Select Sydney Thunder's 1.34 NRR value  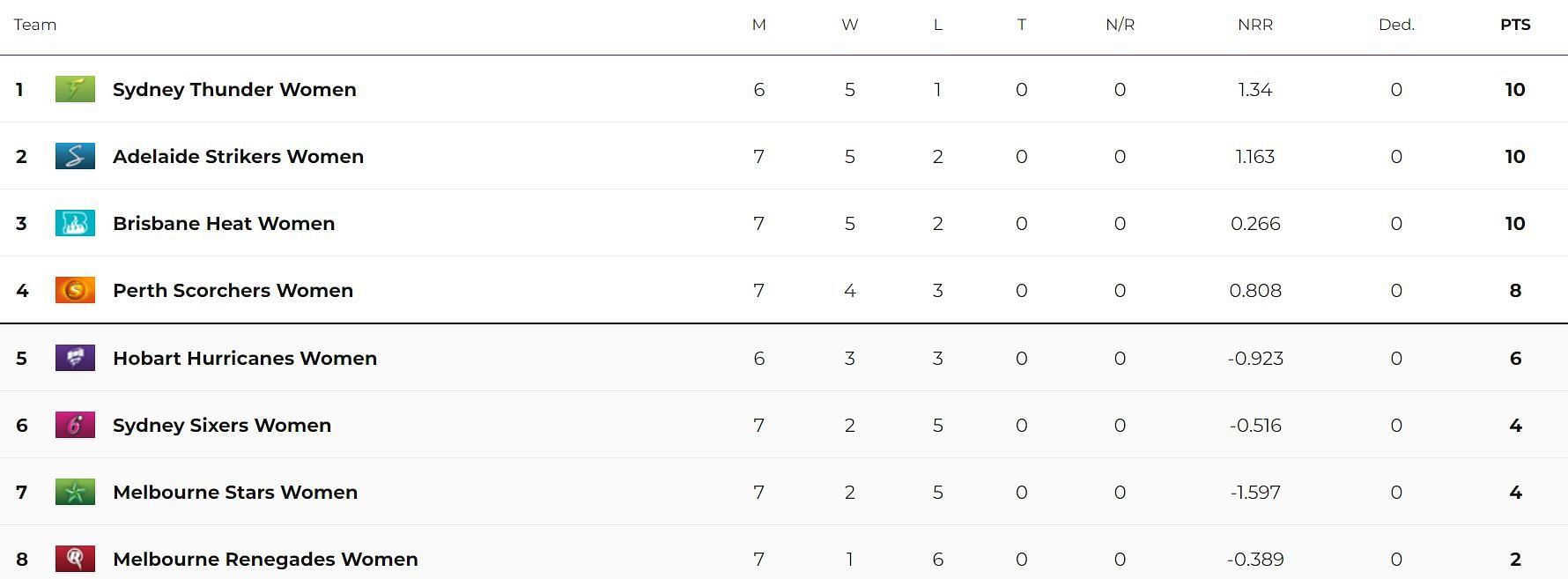[x=1255, y=89]
